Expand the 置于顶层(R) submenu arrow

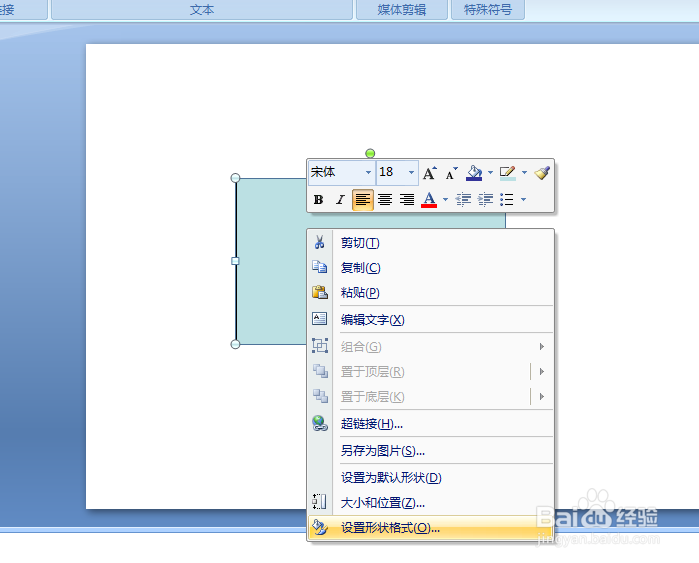coord(542,371)
